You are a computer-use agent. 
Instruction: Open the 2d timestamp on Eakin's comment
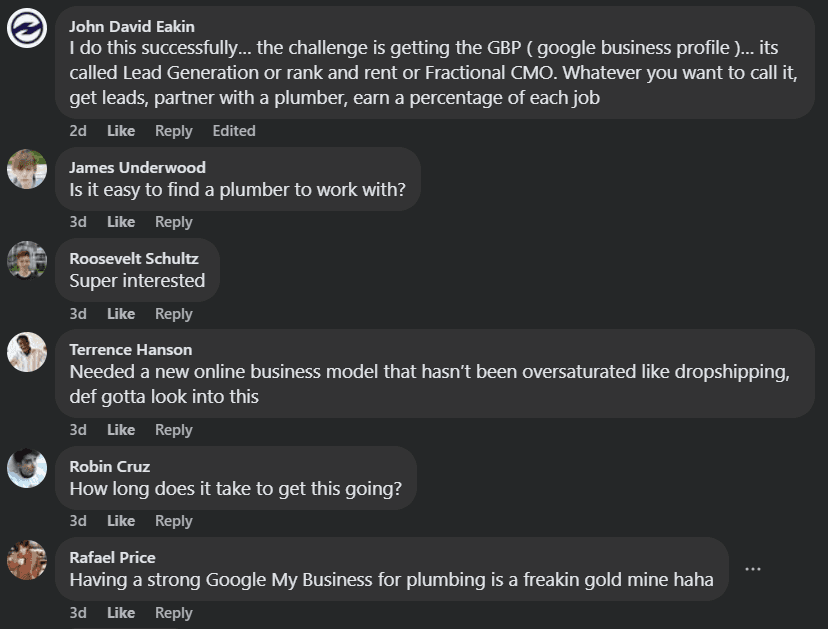pos(78,130)
